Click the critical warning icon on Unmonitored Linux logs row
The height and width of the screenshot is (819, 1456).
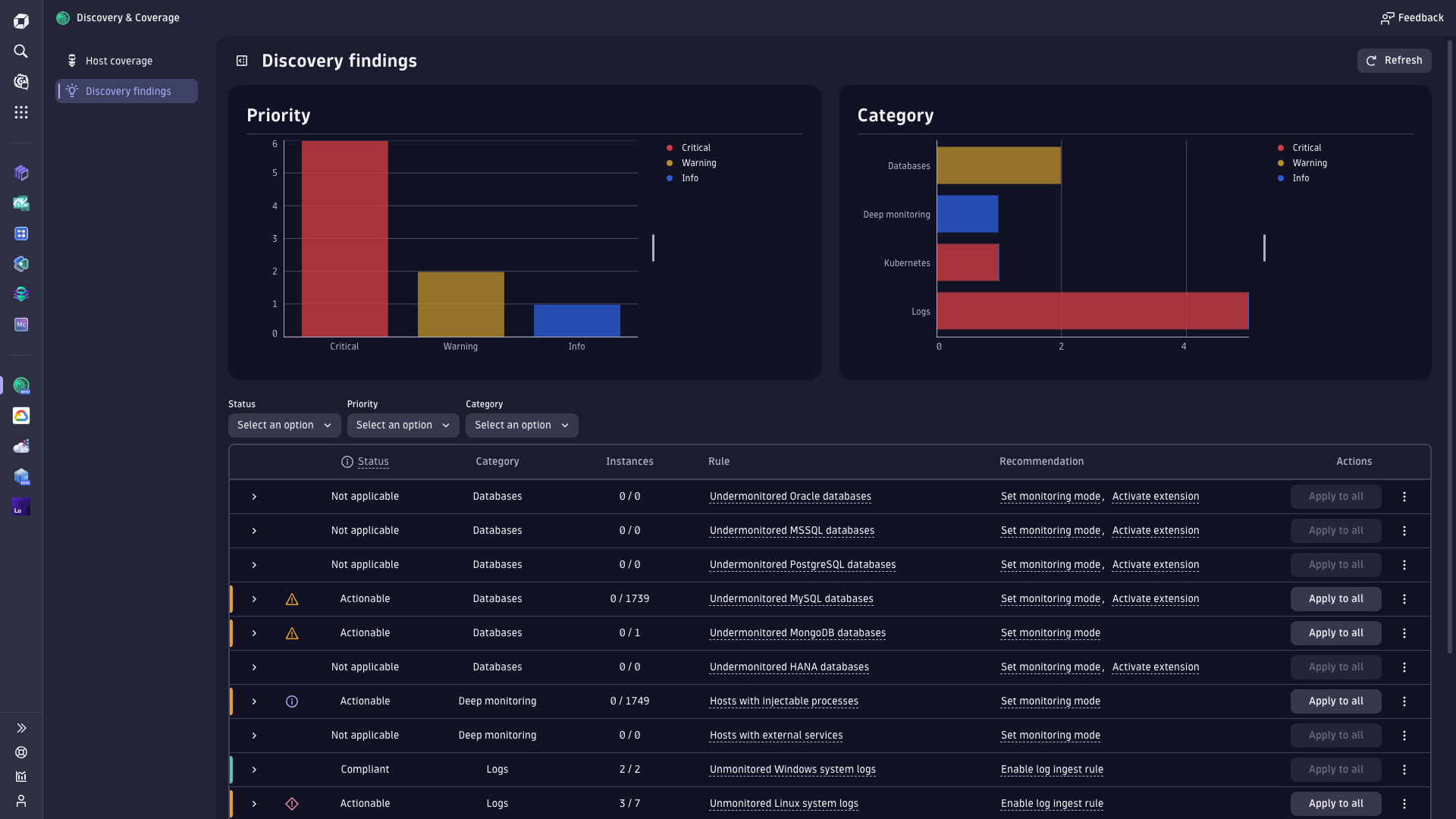coord(292,804)
